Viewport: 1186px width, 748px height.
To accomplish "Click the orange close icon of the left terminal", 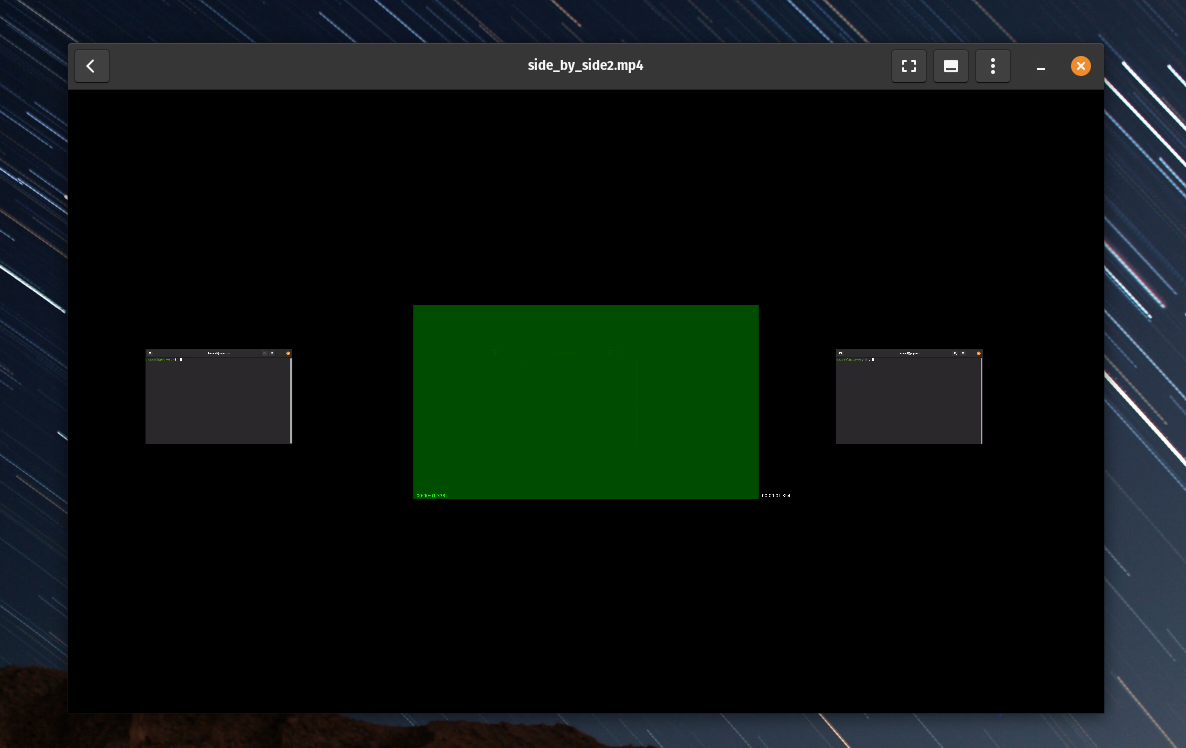I will (288, 353).
